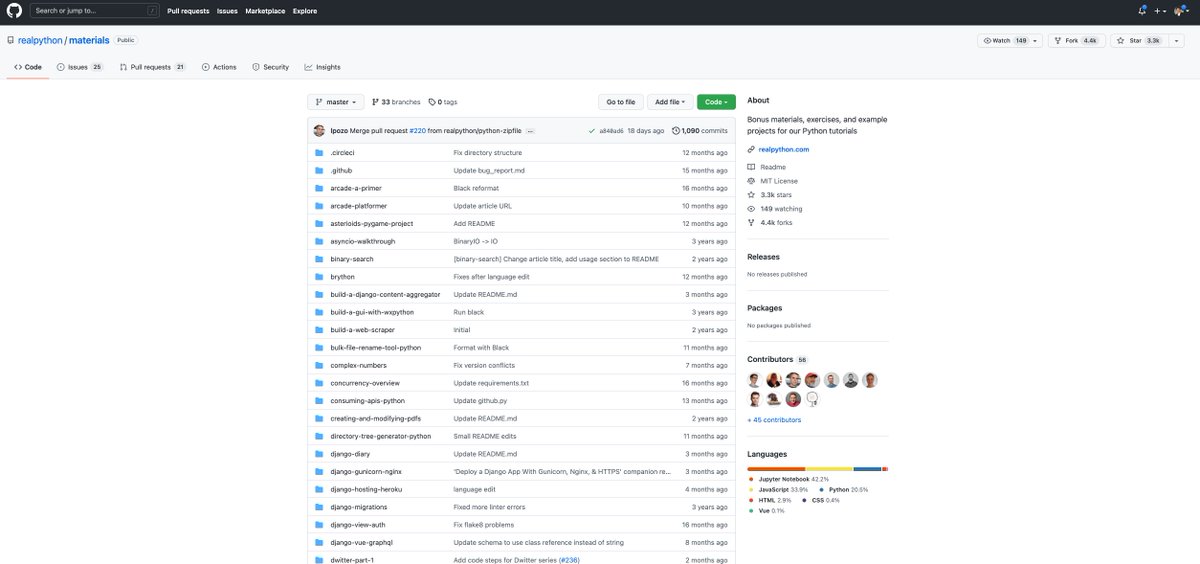The image size is (1200, 564).
Task: Open the Contributors 56 heading
Action: click(777, 359)
